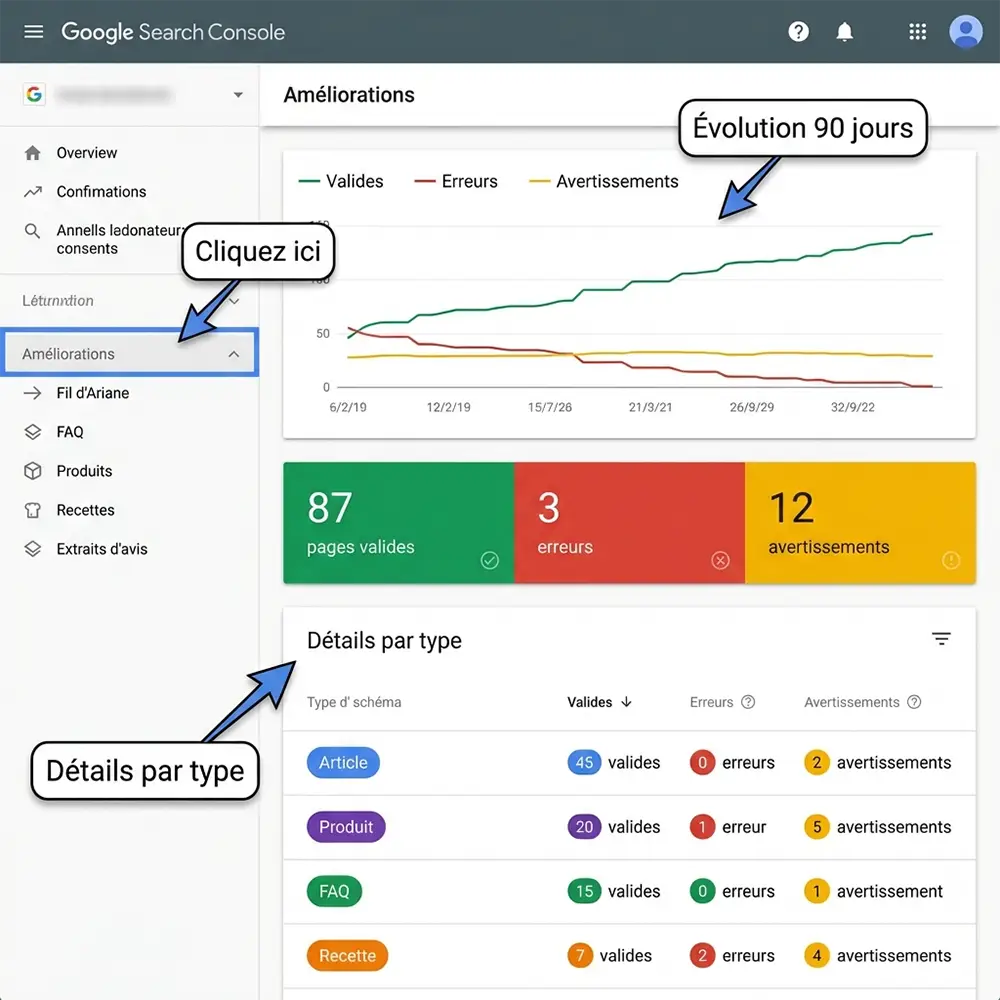The image size is (1000, 1000).
Task: Open the navigation hamburger menu
Action: (33, 31)
